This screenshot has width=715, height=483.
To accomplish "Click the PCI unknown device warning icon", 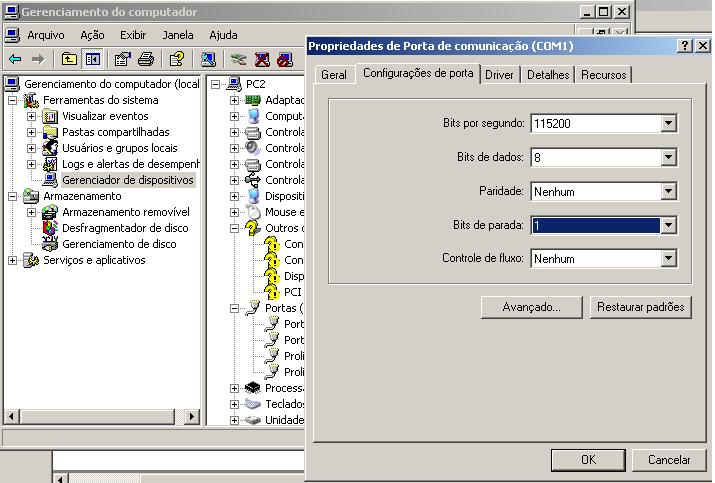I will 272,292.
